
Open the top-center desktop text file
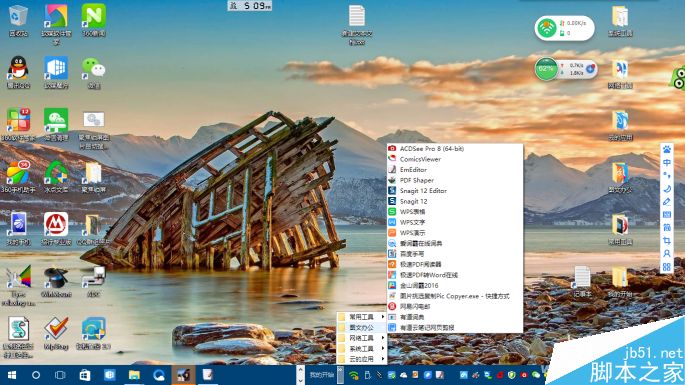[356, 24]
